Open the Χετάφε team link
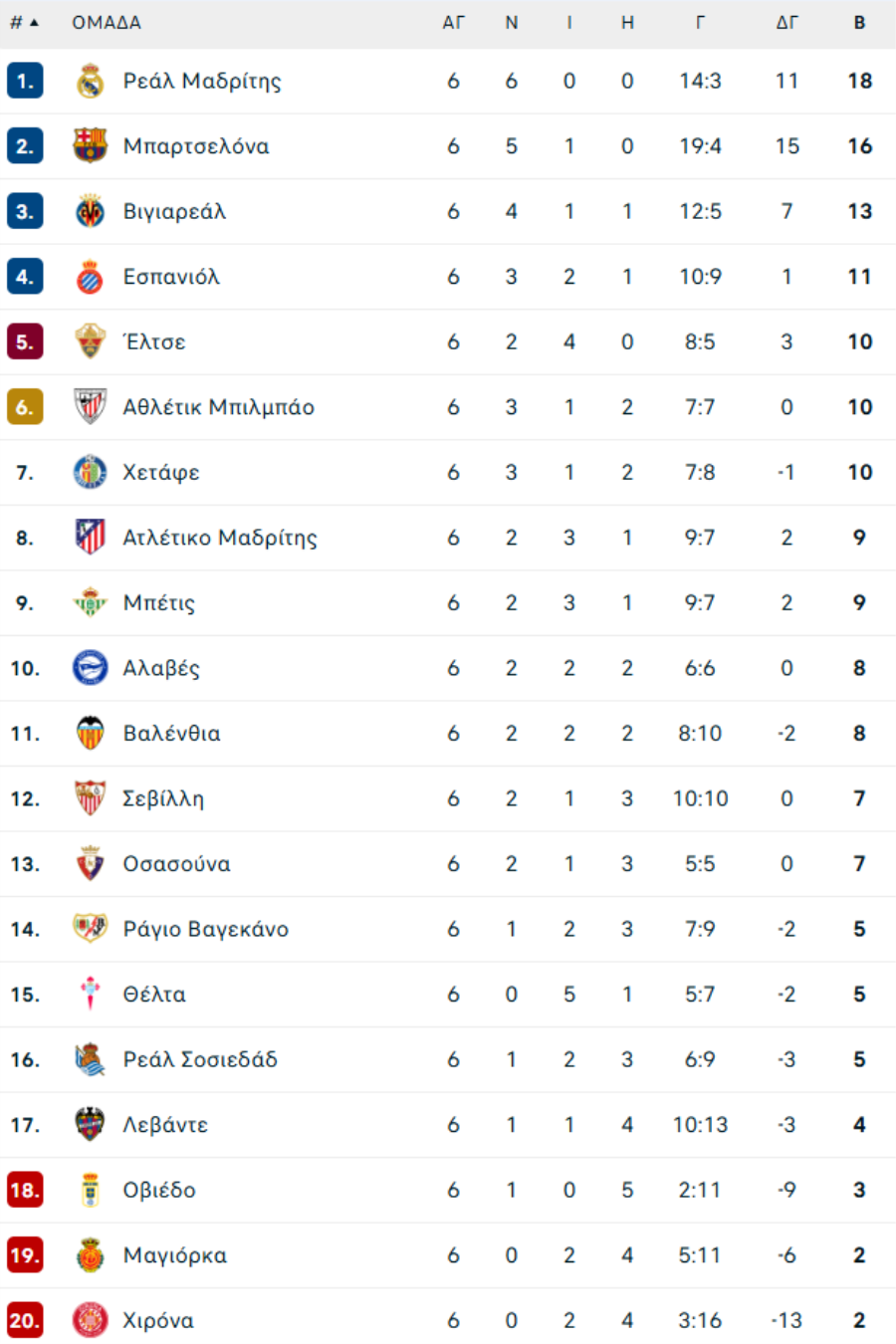This screenshot has height=1344, width=896. pos(161,473)
